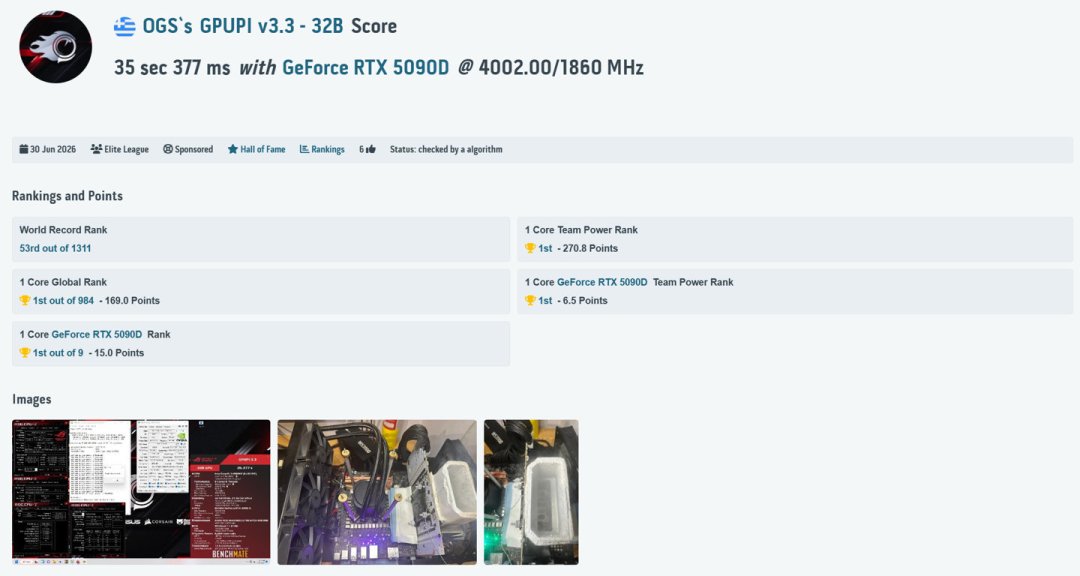Click trophy icon beside 1st out of 9
Viewport: 1080px width, 576px height.
point(25,353)
